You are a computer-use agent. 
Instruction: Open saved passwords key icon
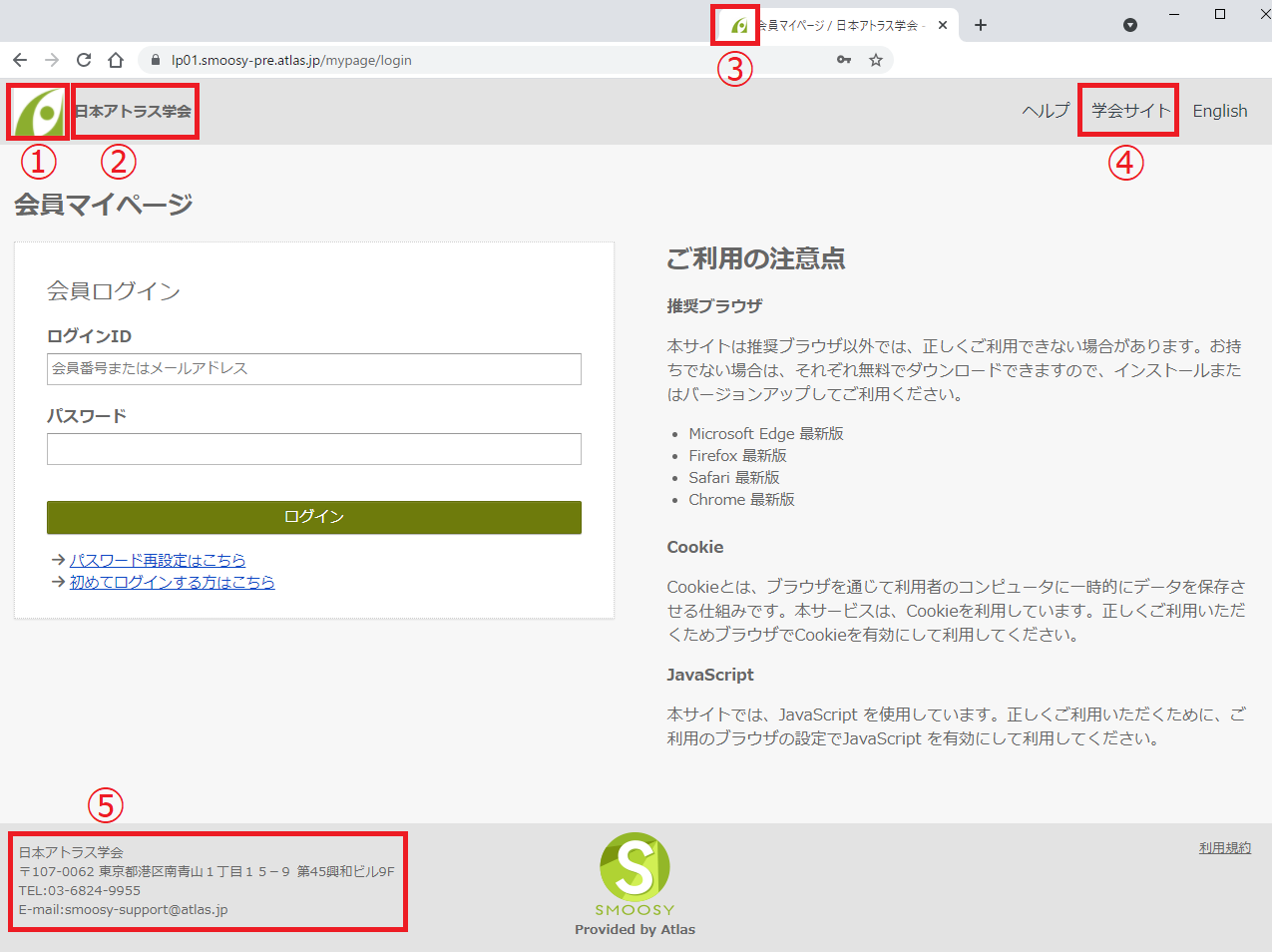(x=844, y=60)
